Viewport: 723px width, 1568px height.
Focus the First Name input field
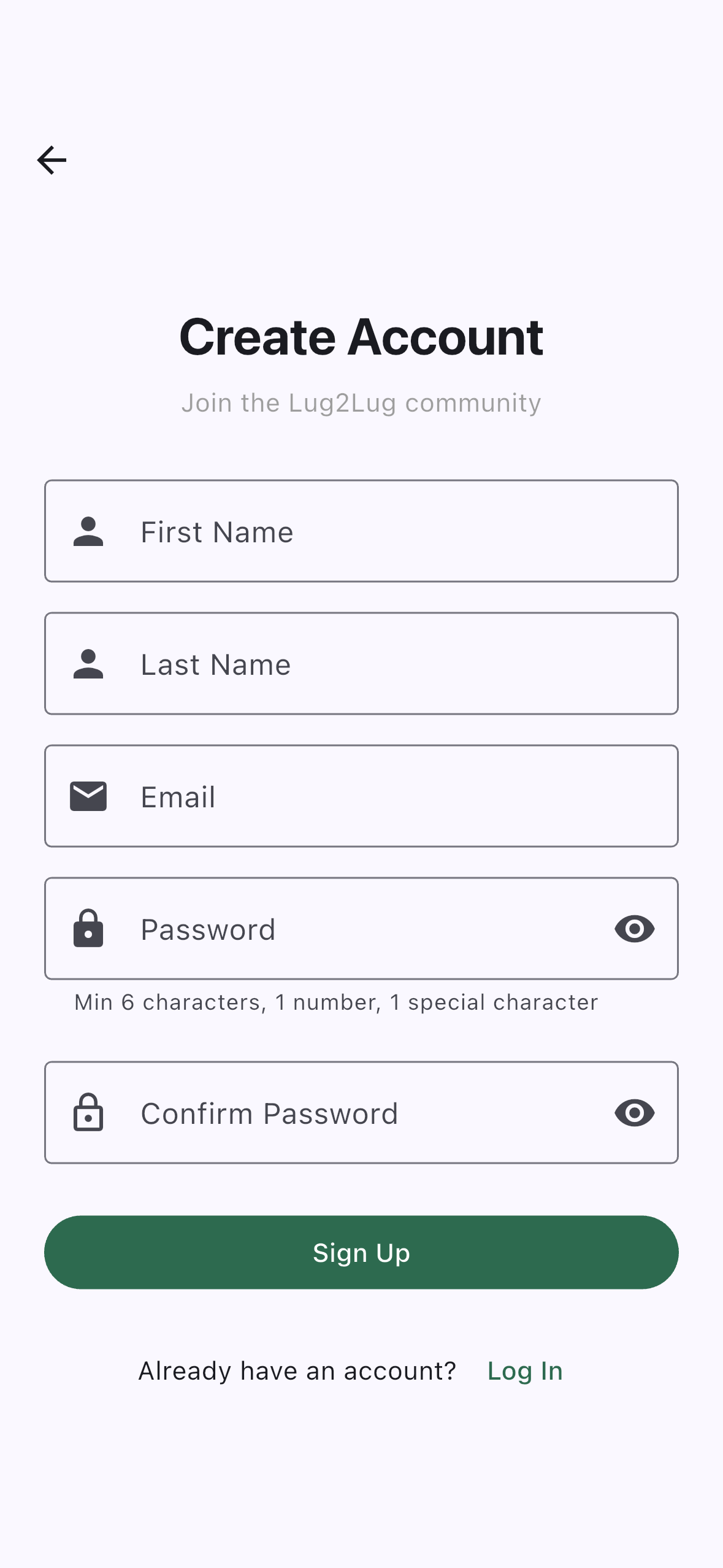coord(361,531)
